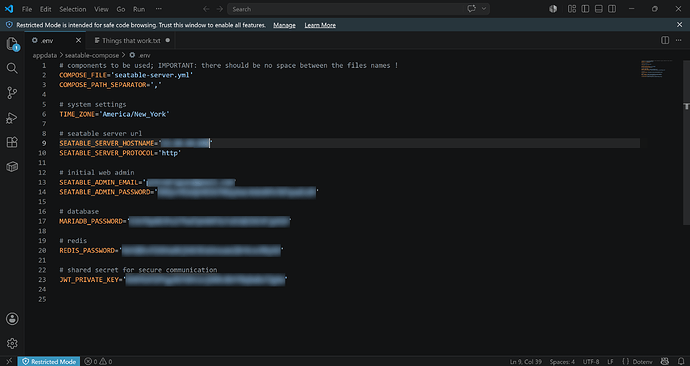Viewport: 690px width, 366px height.
Task: Switch to the Things that work.txt tab
Action: 131,40
